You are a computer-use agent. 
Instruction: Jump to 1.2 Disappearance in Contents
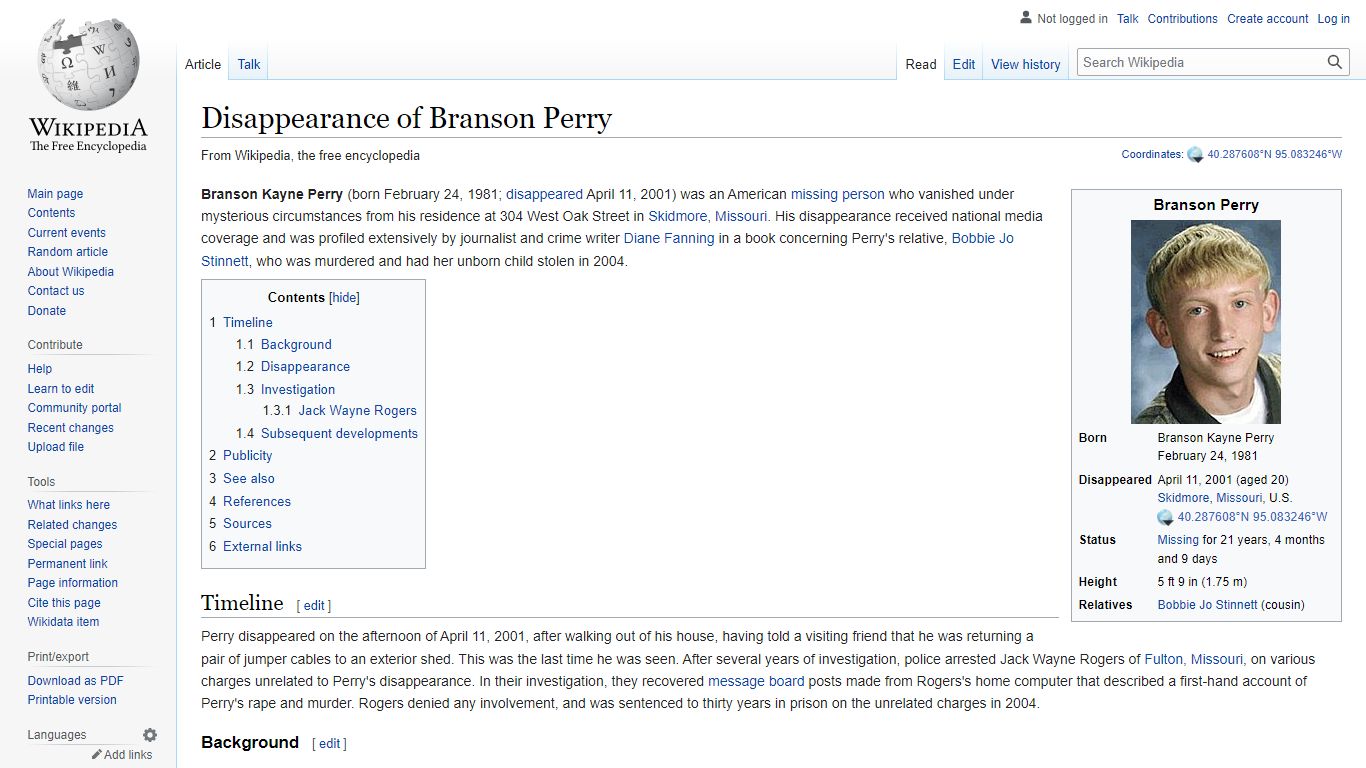[305, 367]
